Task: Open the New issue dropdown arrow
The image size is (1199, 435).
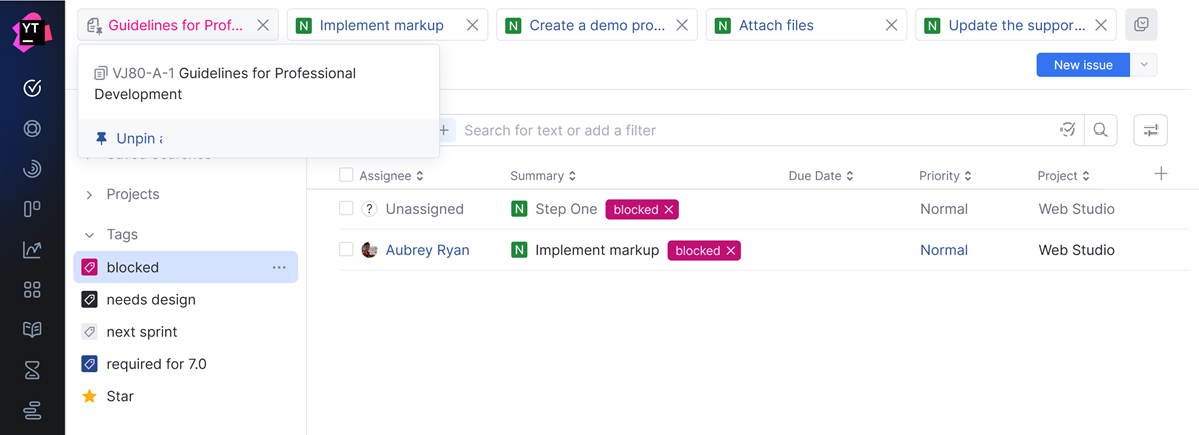Action: coord(1144,65)
